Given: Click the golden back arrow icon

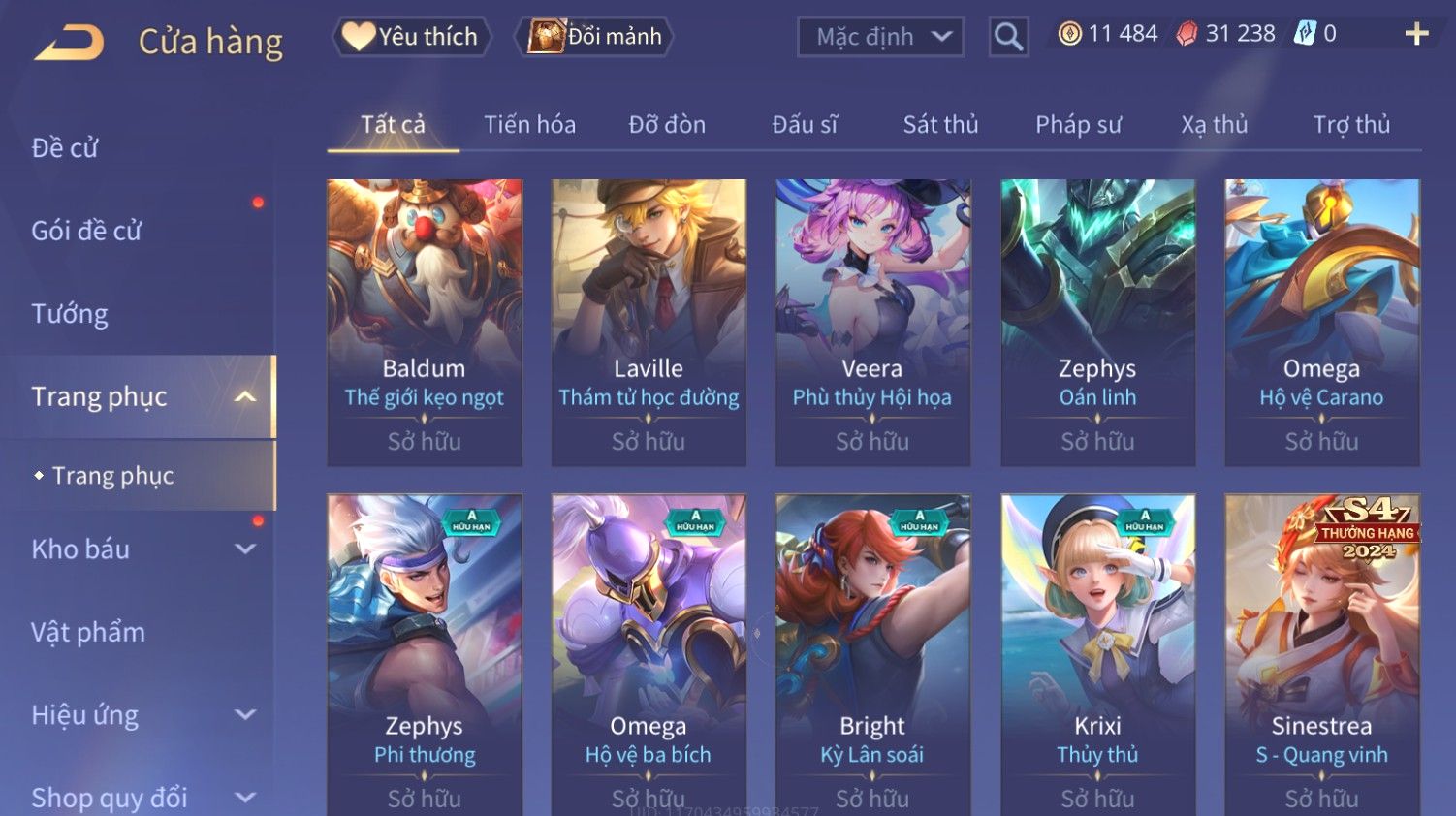Looking at the screenshot, I should pos(69,43).
